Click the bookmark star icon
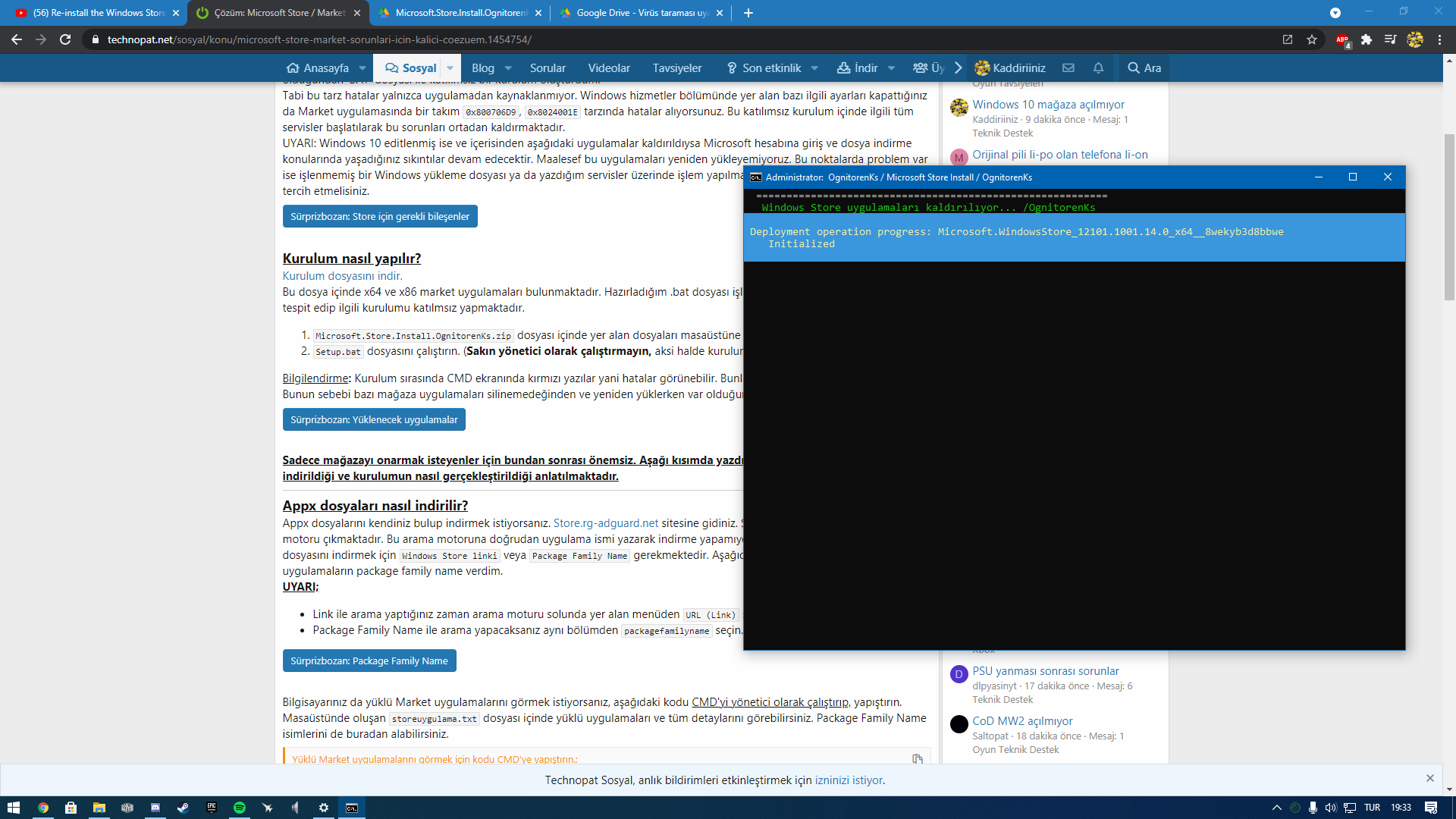Image resolution: width=1456 pixels, height=819 pixels. coord(1312,39)
